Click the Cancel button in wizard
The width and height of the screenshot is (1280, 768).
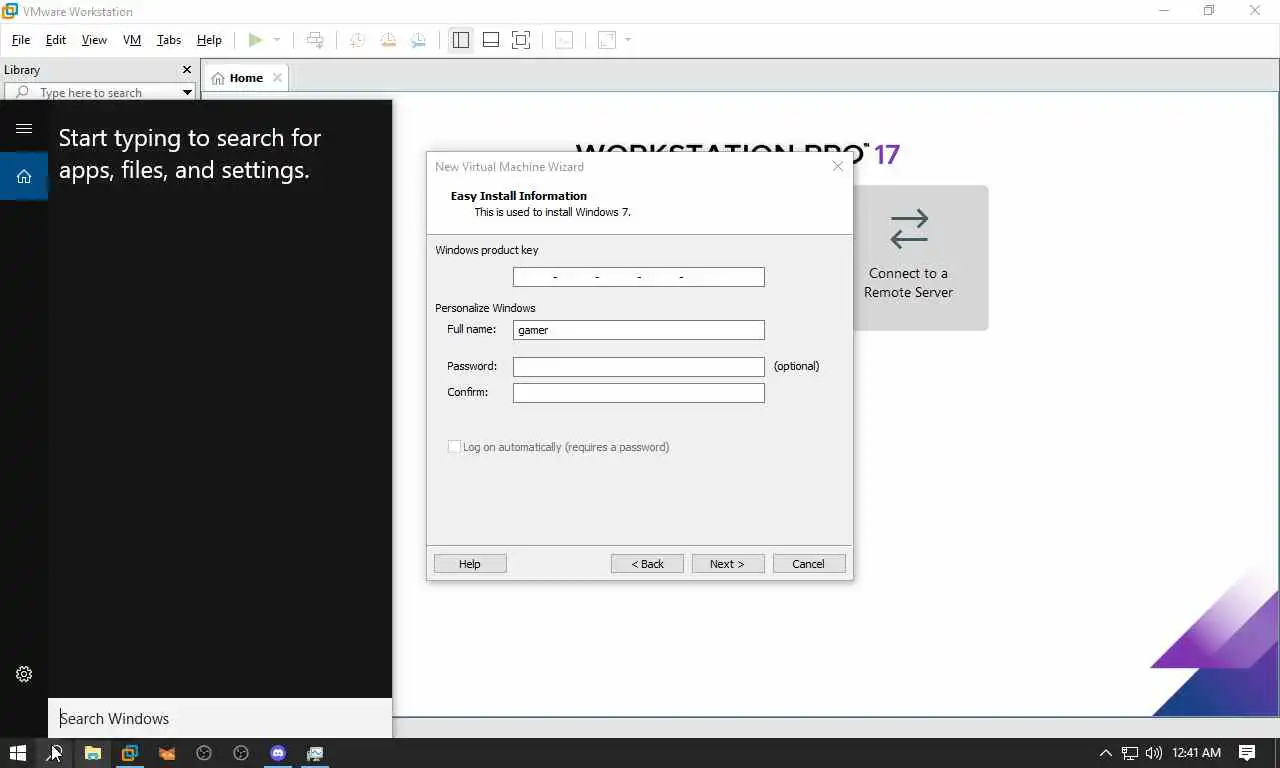click(x=809, y=564)
